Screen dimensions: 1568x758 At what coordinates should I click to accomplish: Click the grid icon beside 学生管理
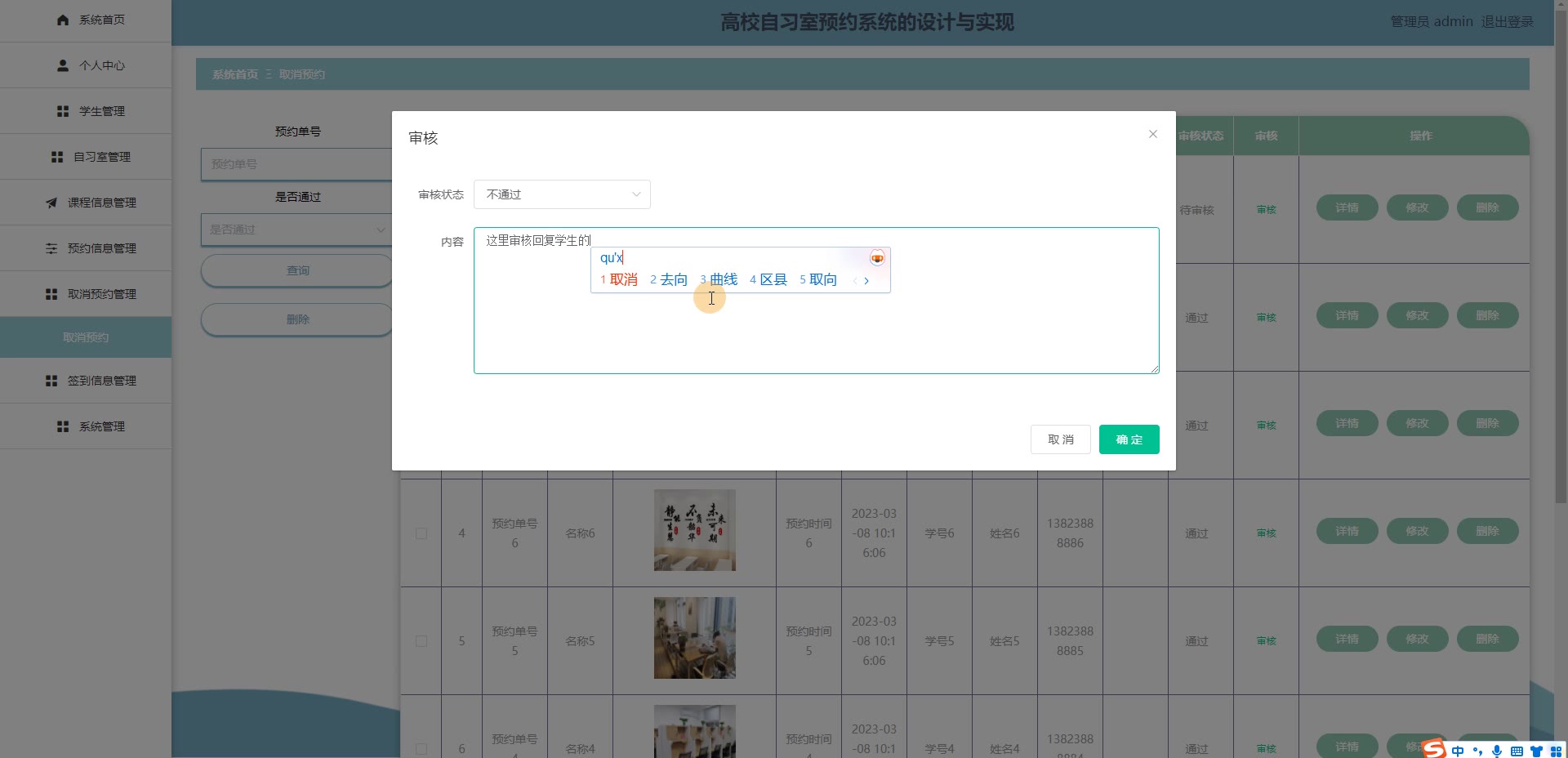pos(63,111)
